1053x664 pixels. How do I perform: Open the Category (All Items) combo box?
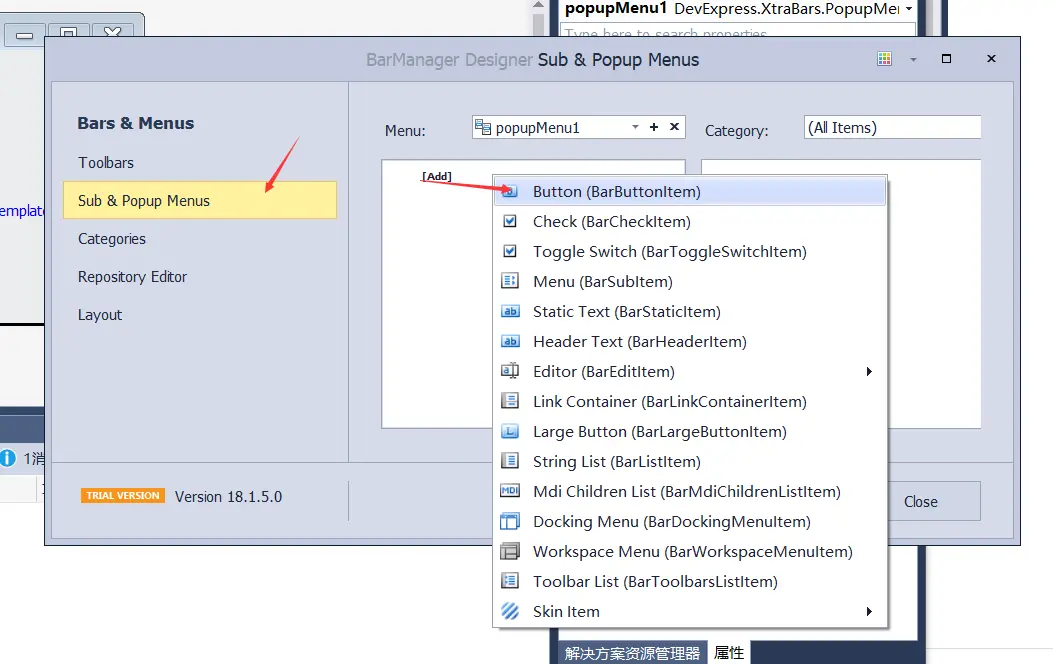pyautogui.click(x=892, y=128)
